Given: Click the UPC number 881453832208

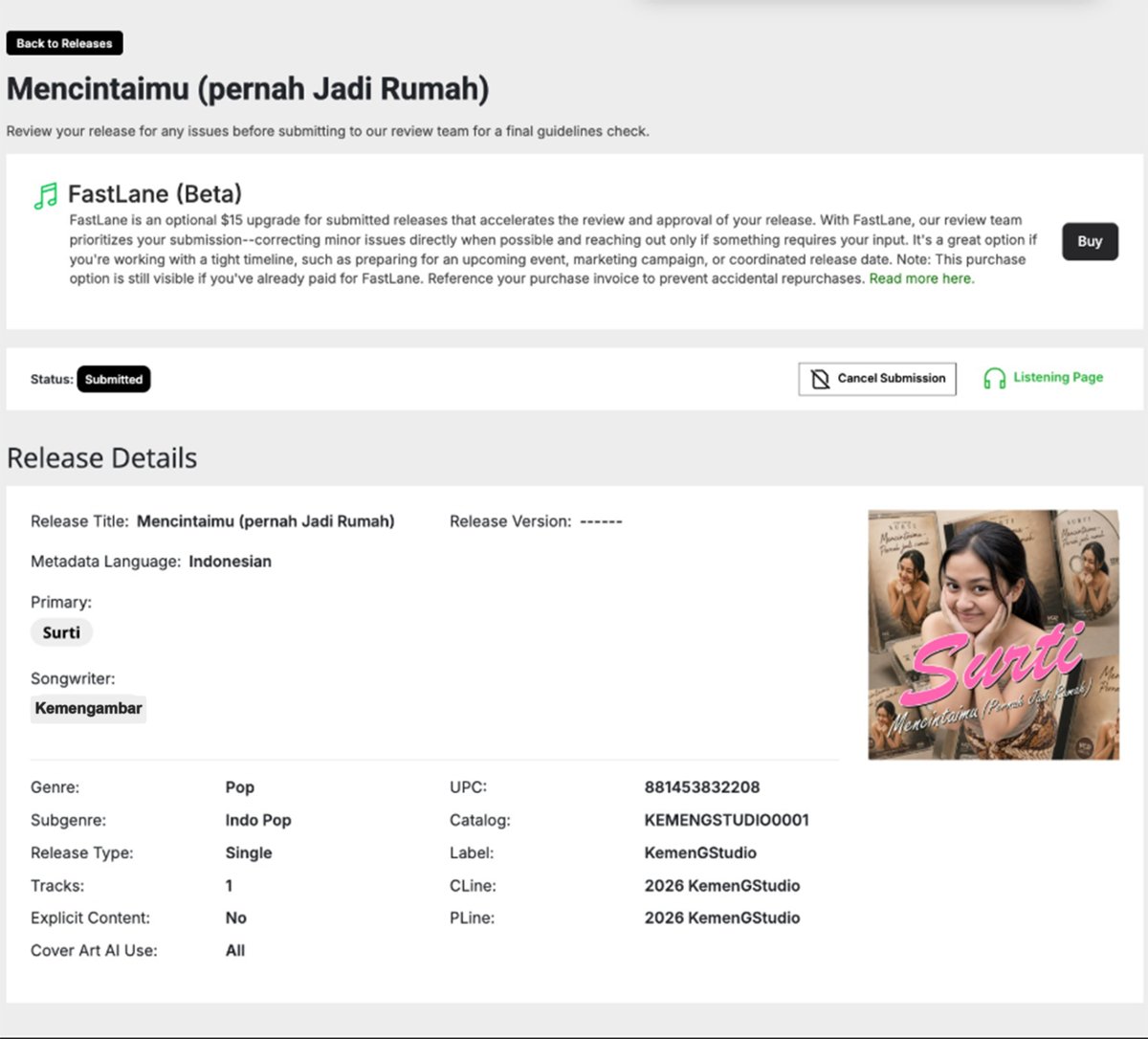Looking at the screenshot, I should pyautogui.click(x=702, y=787).
